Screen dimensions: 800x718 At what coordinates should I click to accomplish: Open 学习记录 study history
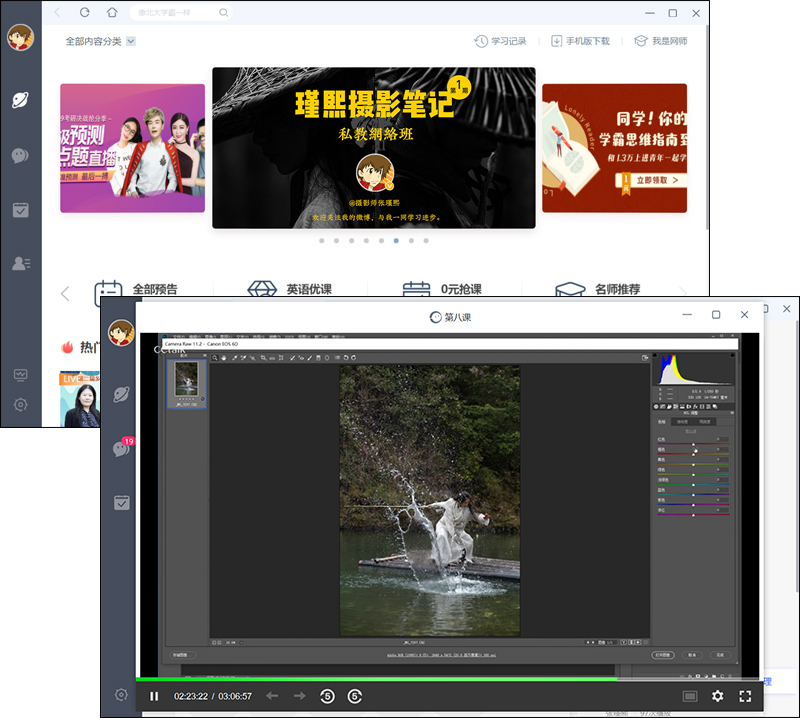501,41
